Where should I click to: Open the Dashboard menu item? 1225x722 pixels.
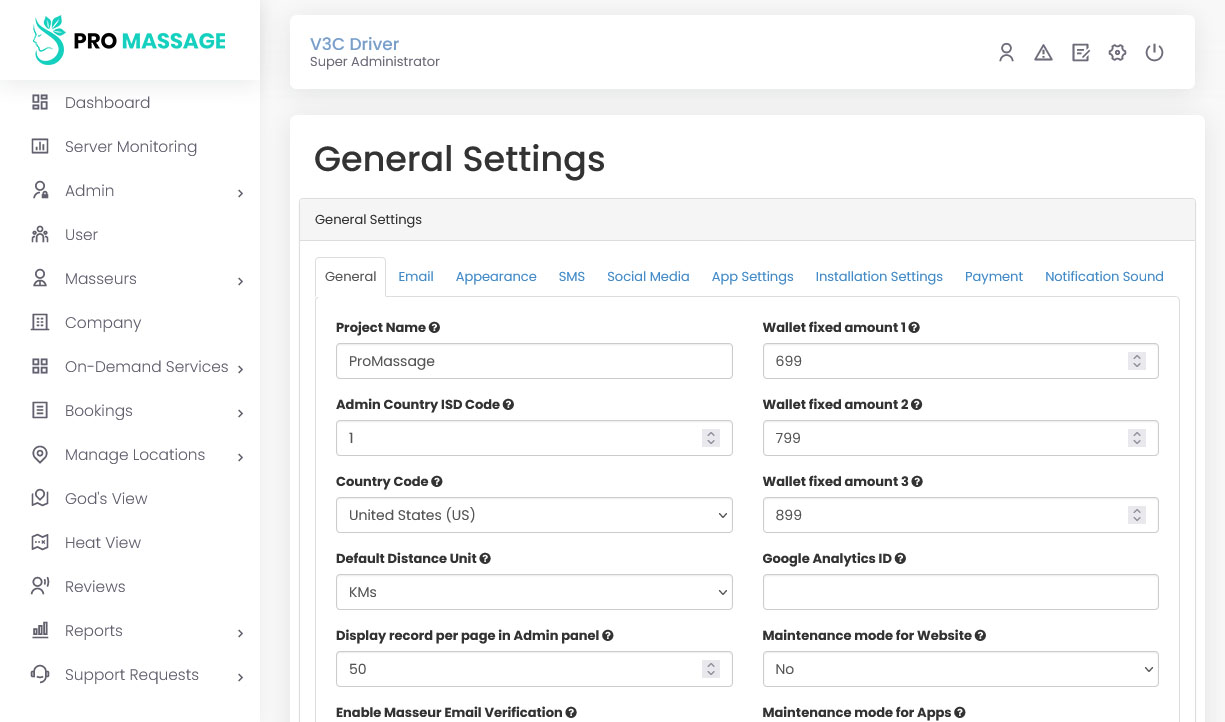click(x=107, y=102)
